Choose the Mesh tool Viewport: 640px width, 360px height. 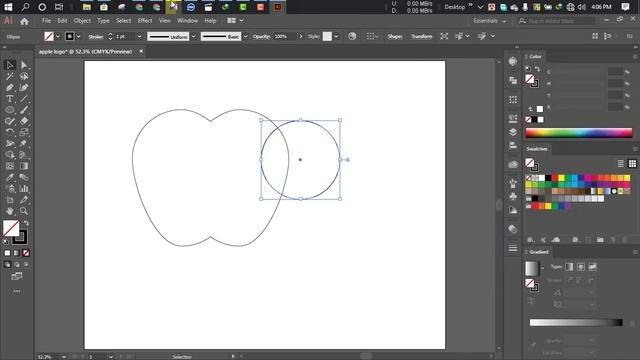10,166
